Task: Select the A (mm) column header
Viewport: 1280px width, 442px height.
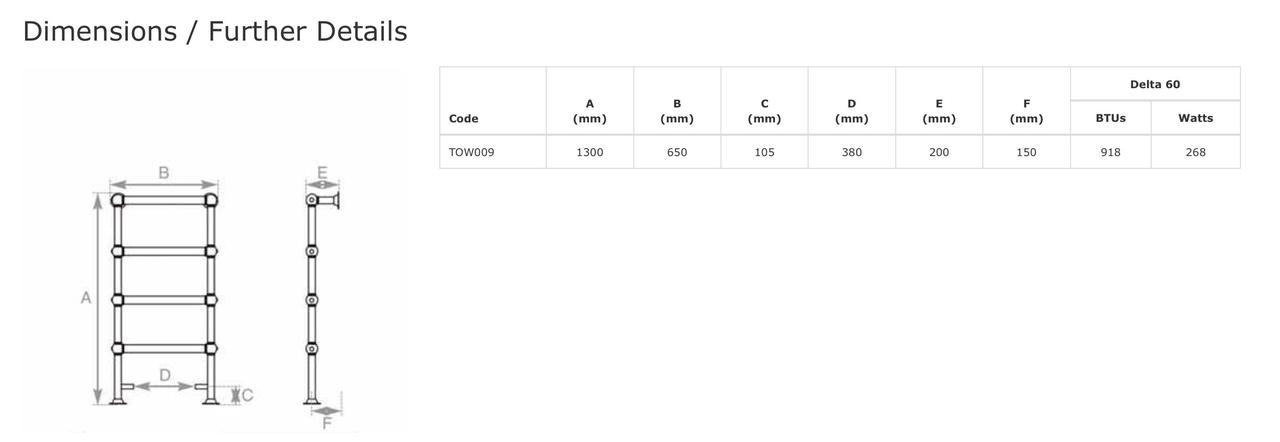Action: coord(590,111)
